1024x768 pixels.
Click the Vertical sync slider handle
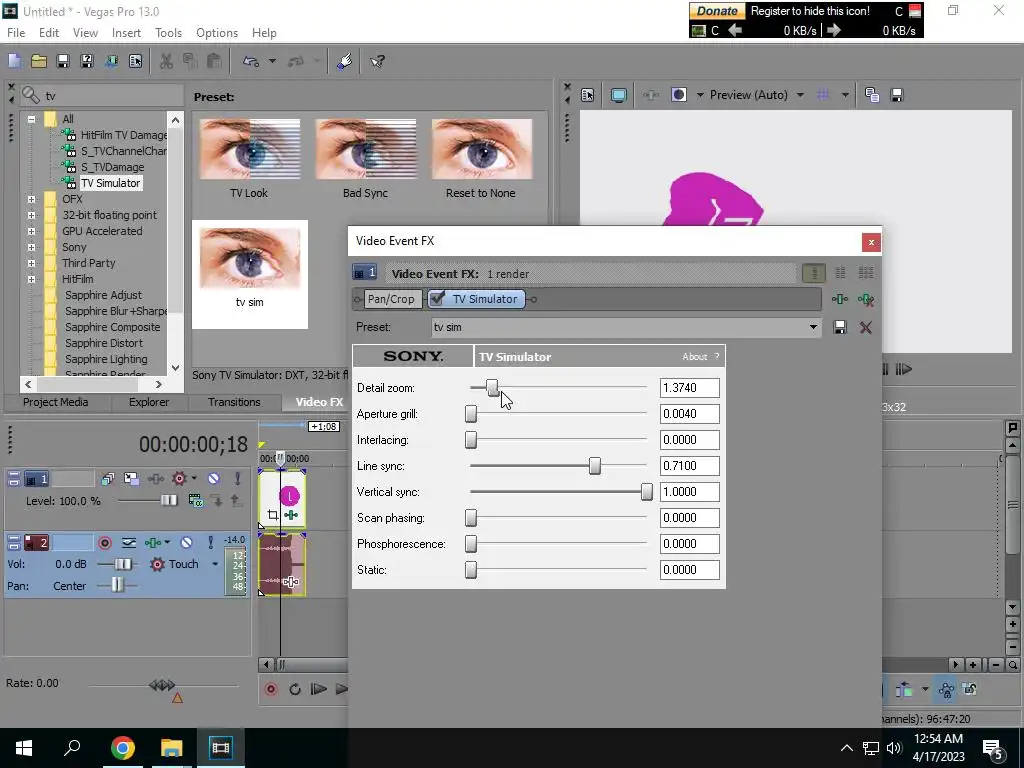(647, 492)
